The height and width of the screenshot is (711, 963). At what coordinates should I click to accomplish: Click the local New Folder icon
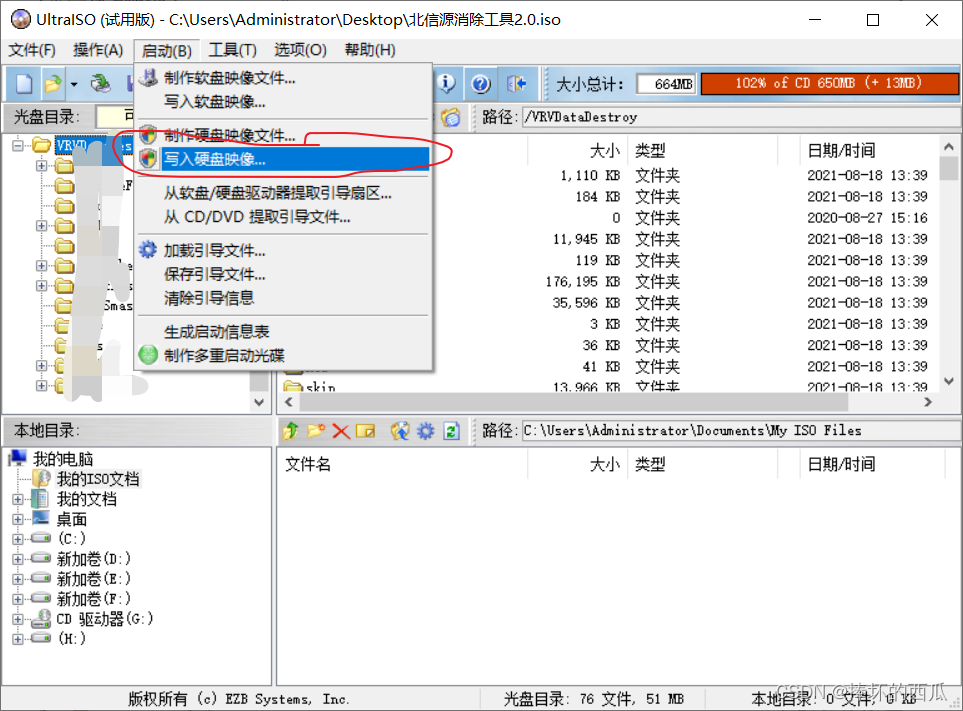[x=316, y=431]
